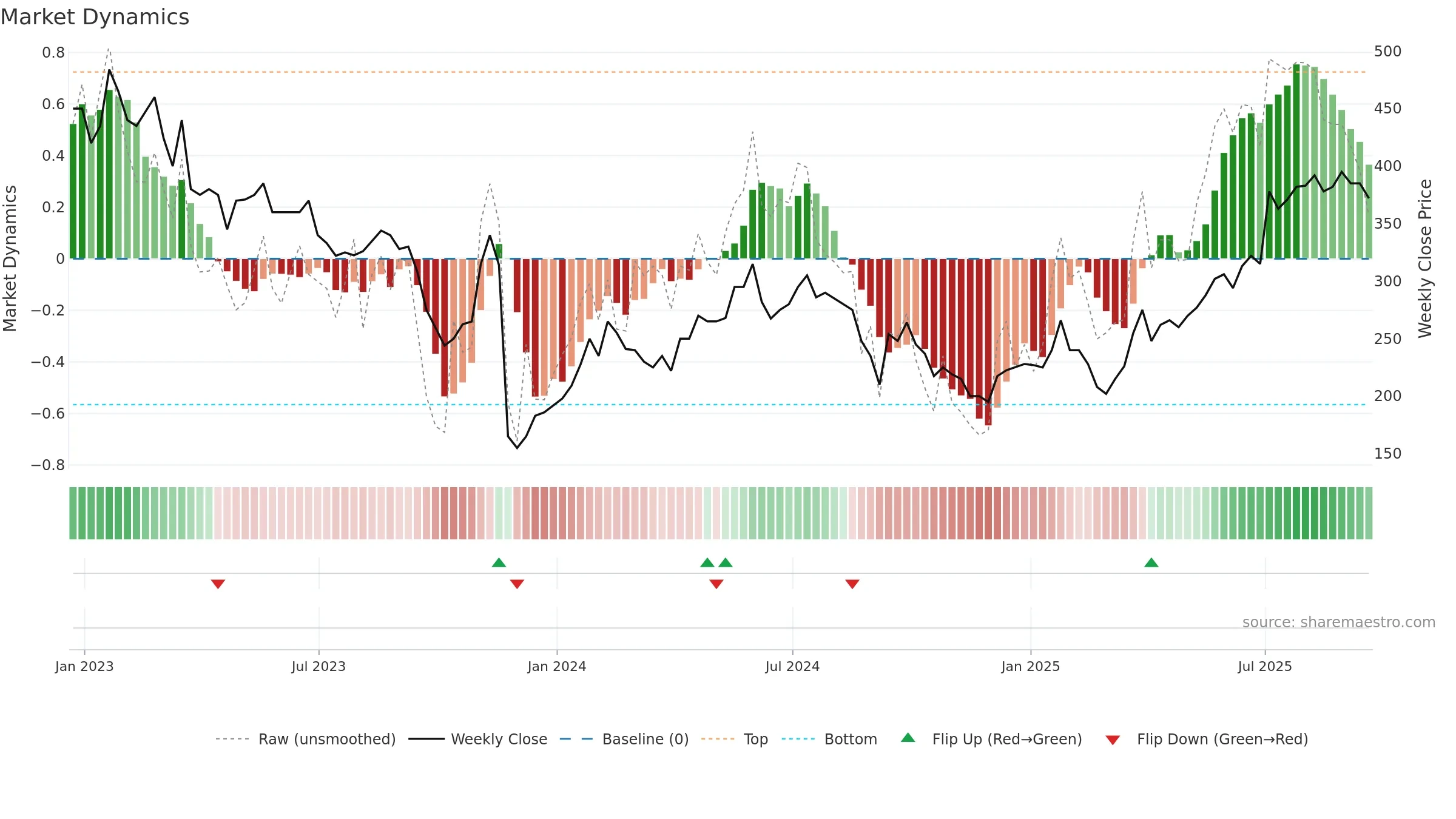Click the 0 left axis tick label
This screenshot has width=1456, height=819.
coord(60,259)
